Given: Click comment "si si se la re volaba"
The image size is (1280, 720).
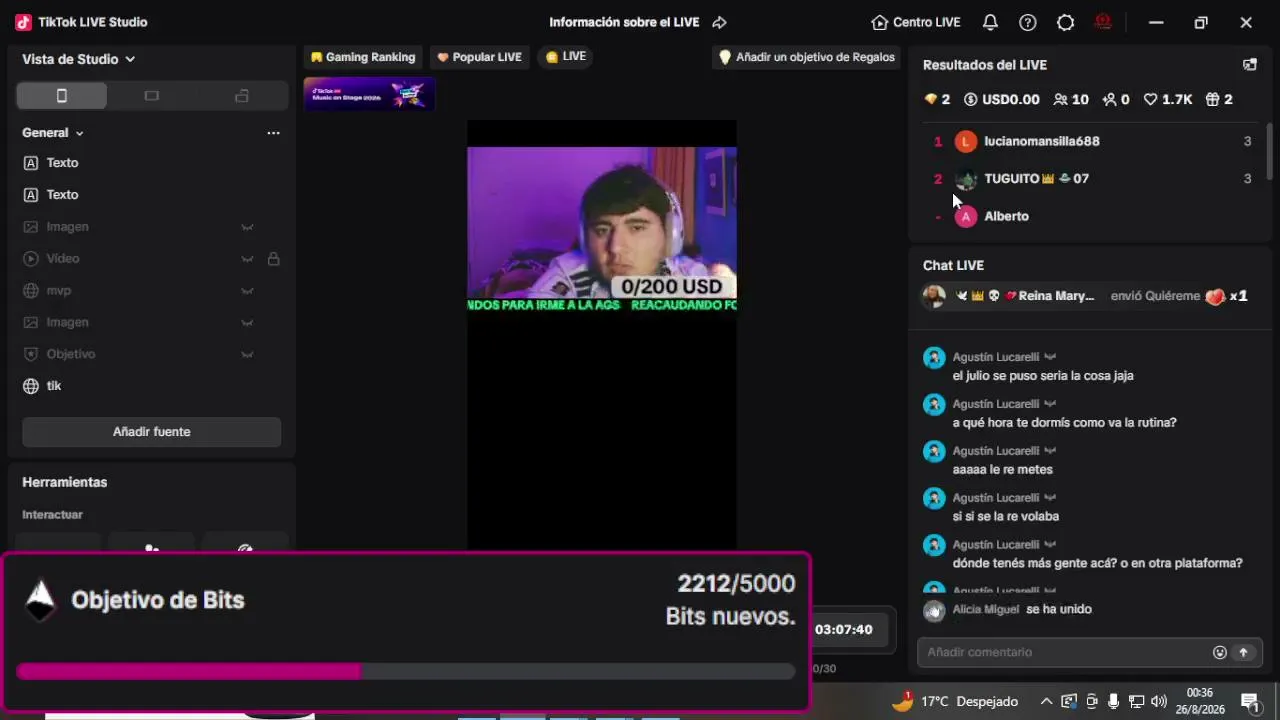Looking at the screenshot, I should click(x=1006, y=517).
